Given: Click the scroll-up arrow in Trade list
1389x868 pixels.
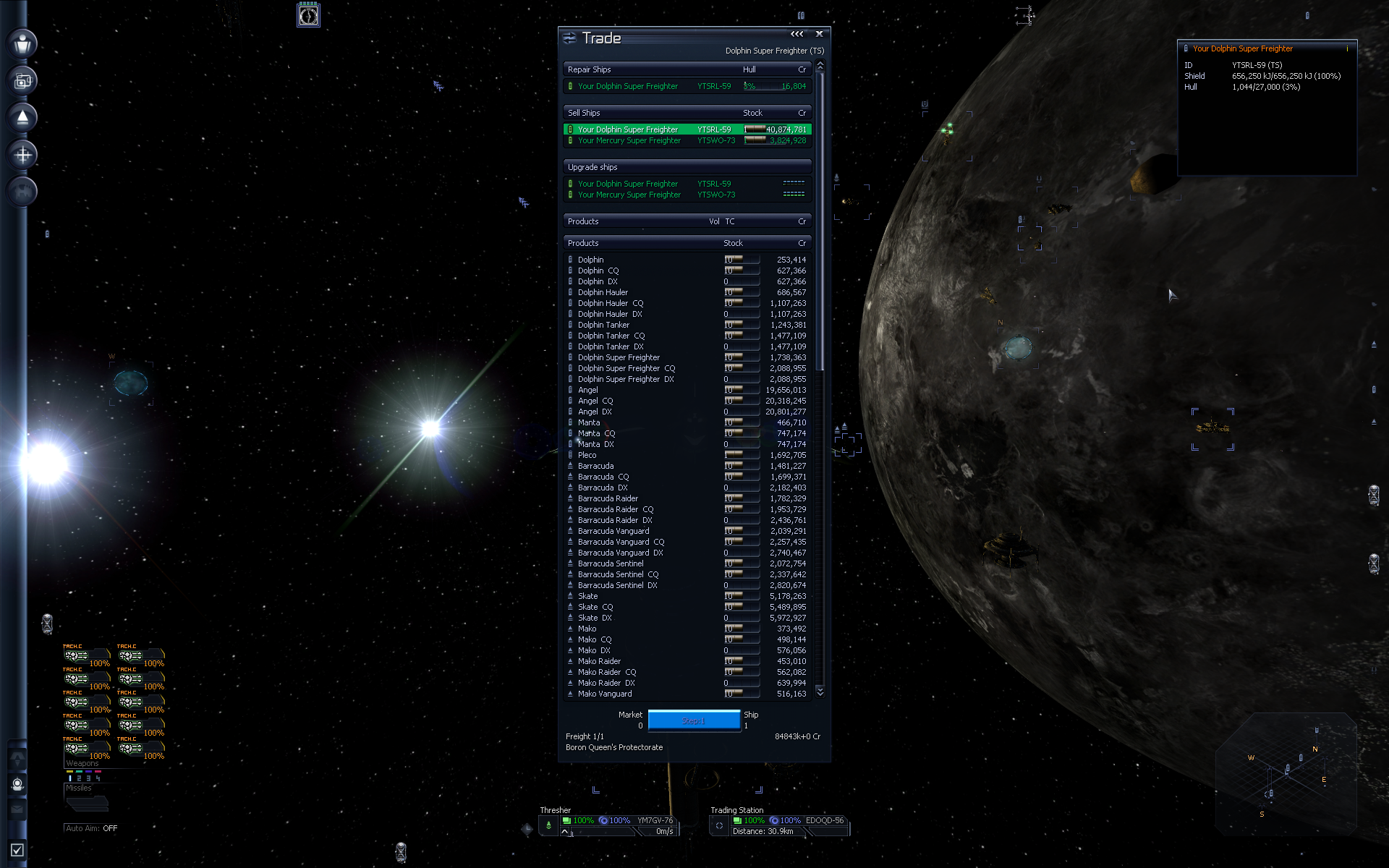Looking at the screenshot, I should (x=820, y=67).
